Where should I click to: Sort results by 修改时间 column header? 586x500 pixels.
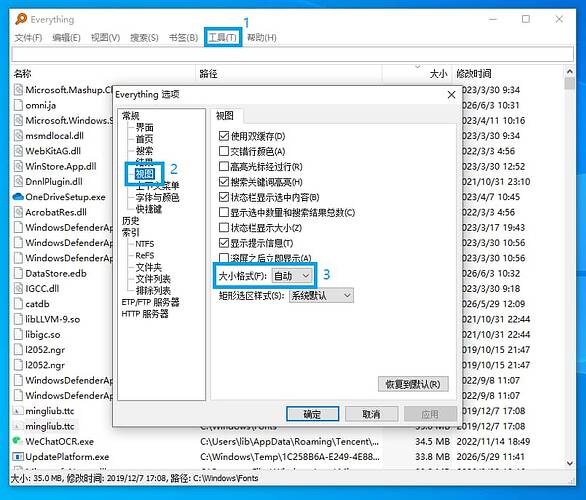508,74
